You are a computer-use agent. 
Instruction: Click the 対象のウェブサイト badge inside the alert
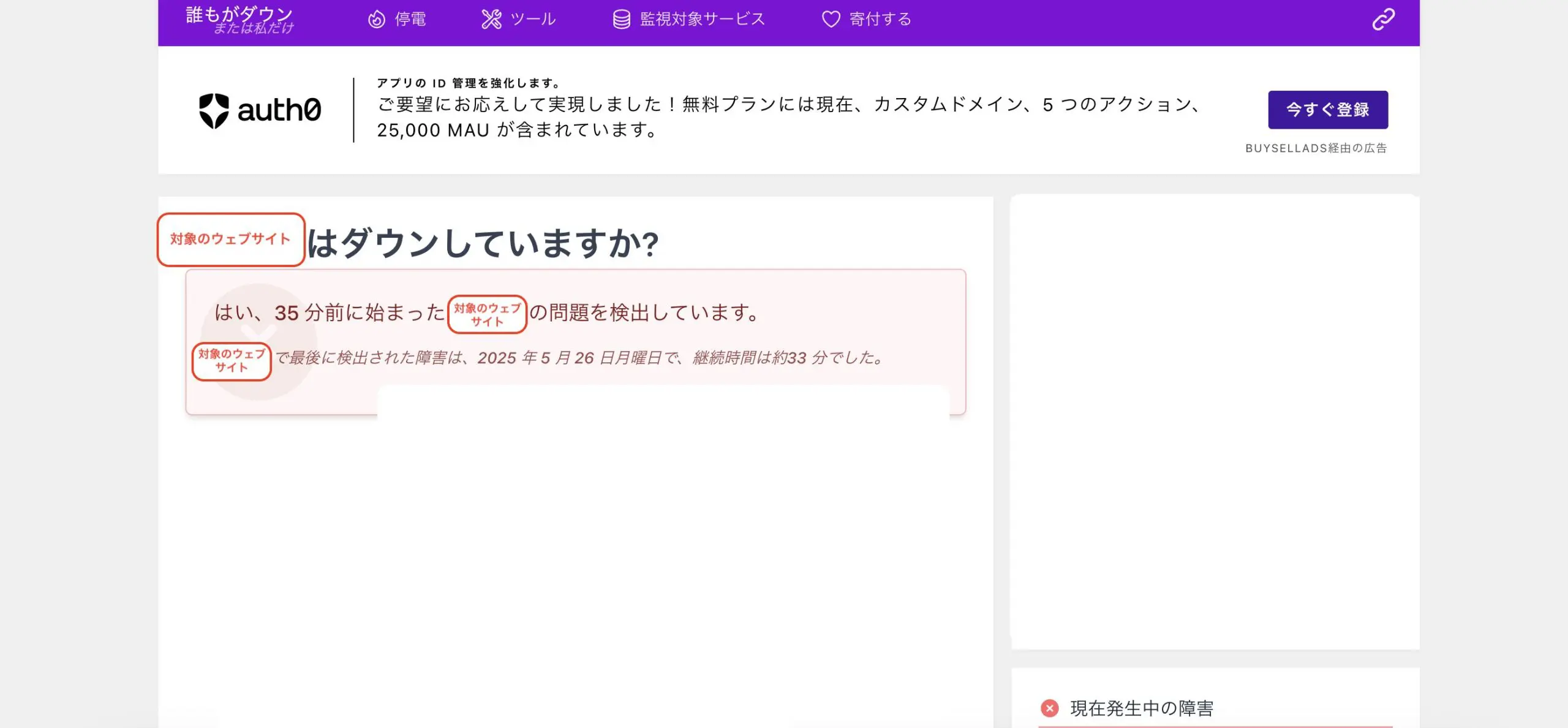(488, 314)
